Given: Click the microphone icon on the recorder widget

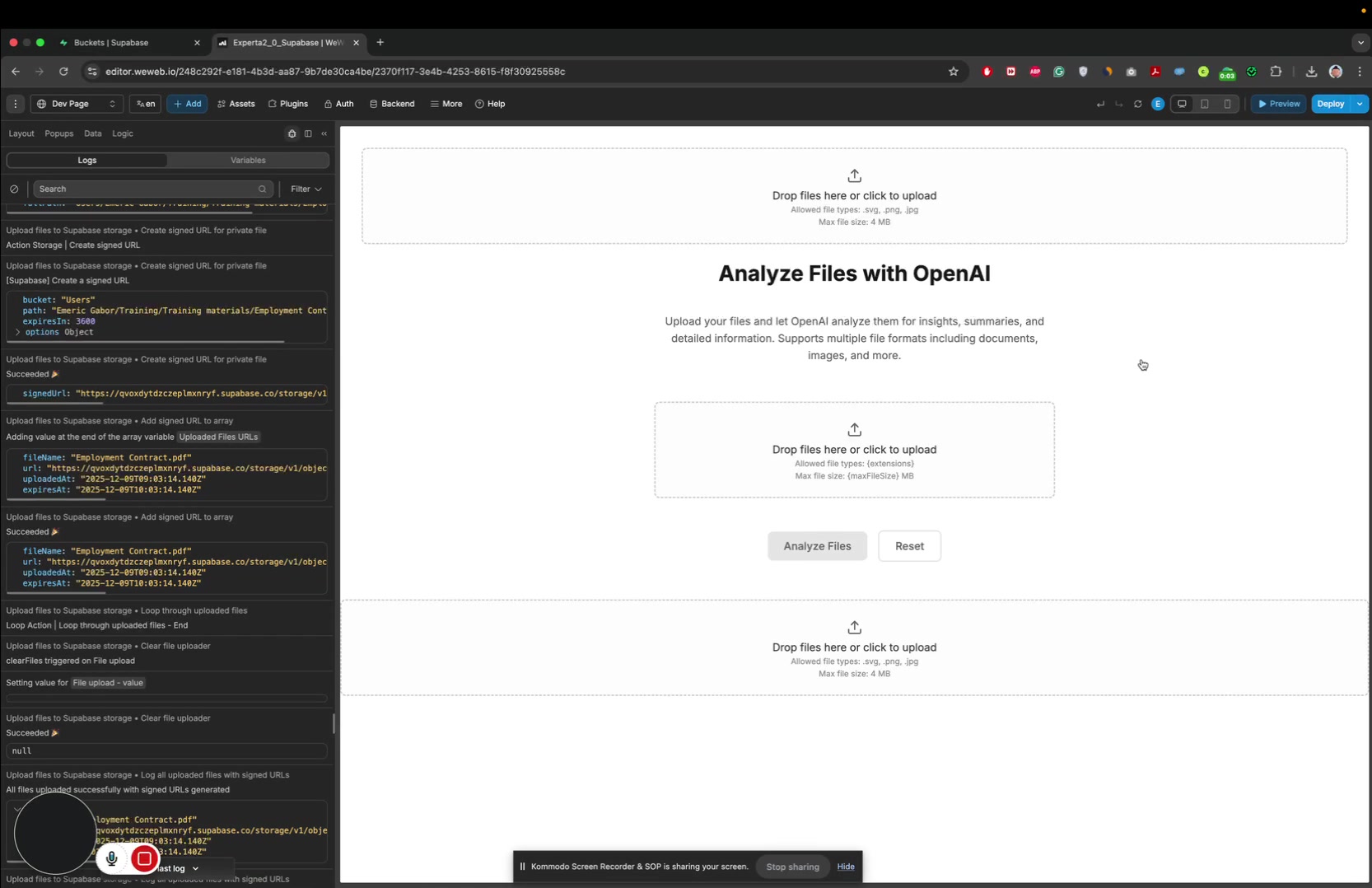Looking at the screenshot, I should (x=112, y=858).
